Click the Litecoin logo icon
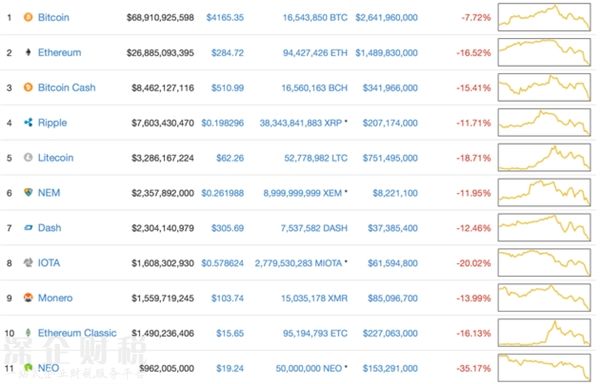The image size is (600, 384). (28, 157)
